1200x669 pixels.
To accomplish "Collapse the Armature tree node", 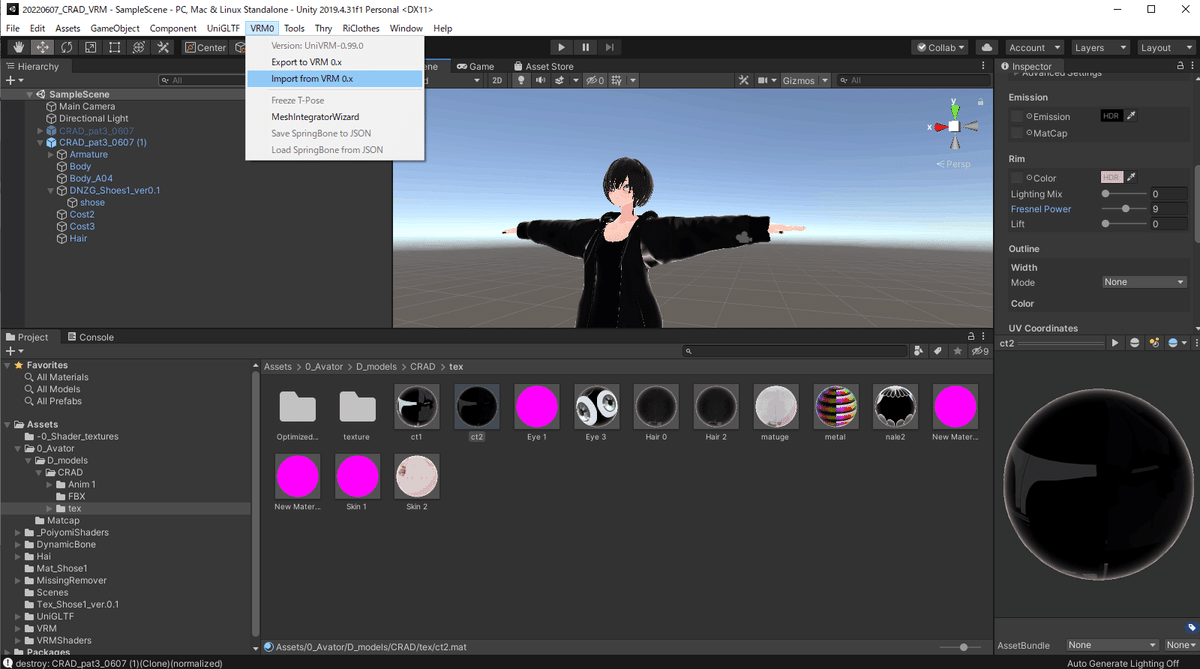I will [51, 155].
